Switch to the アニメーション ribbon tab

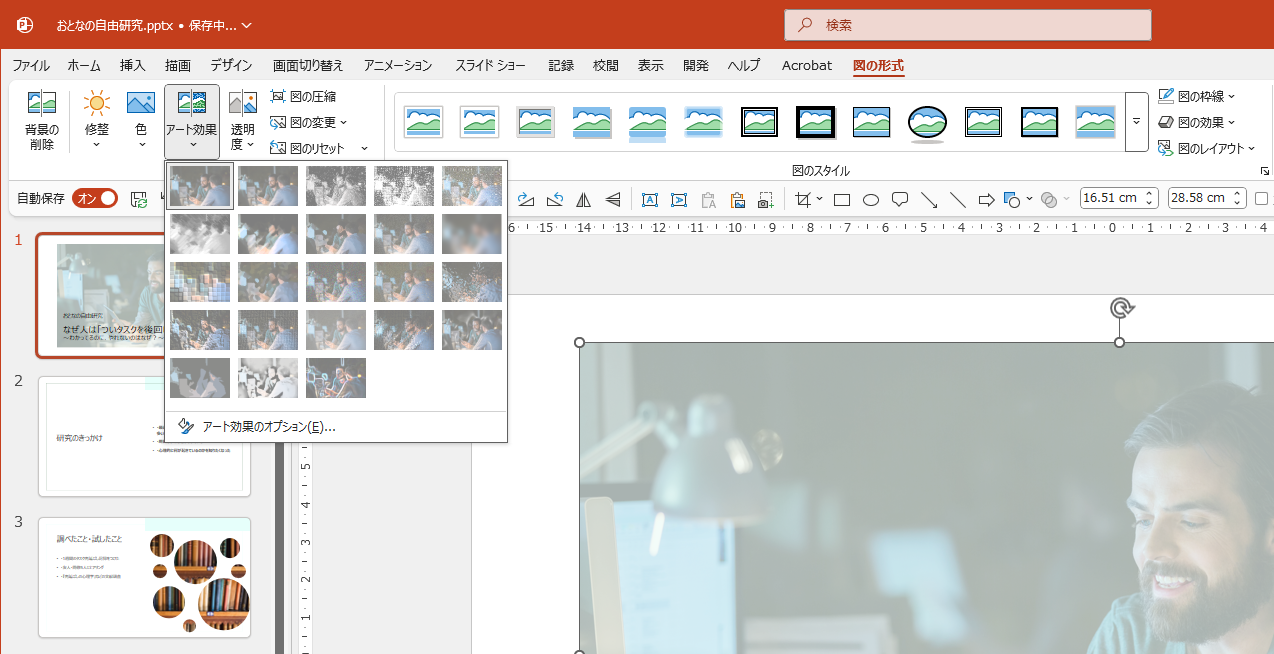(x=396, y=65)
